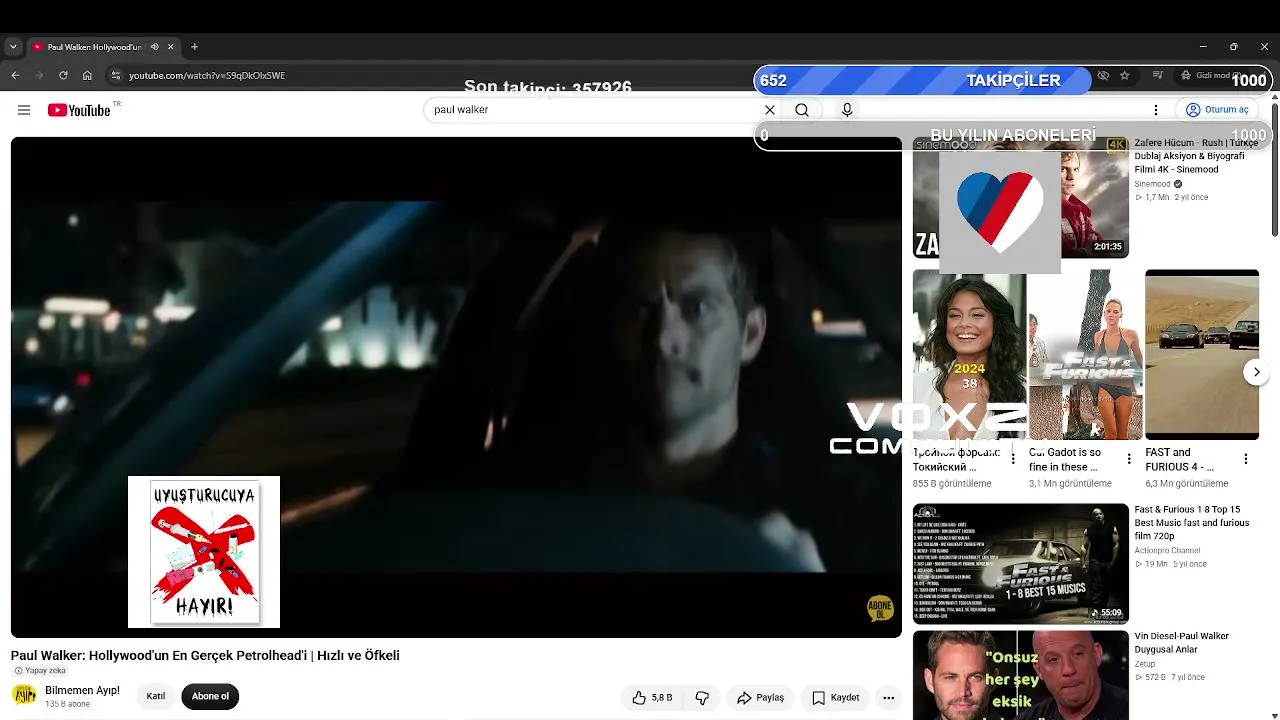Click the 'Yapay zeka' info label

40,671
